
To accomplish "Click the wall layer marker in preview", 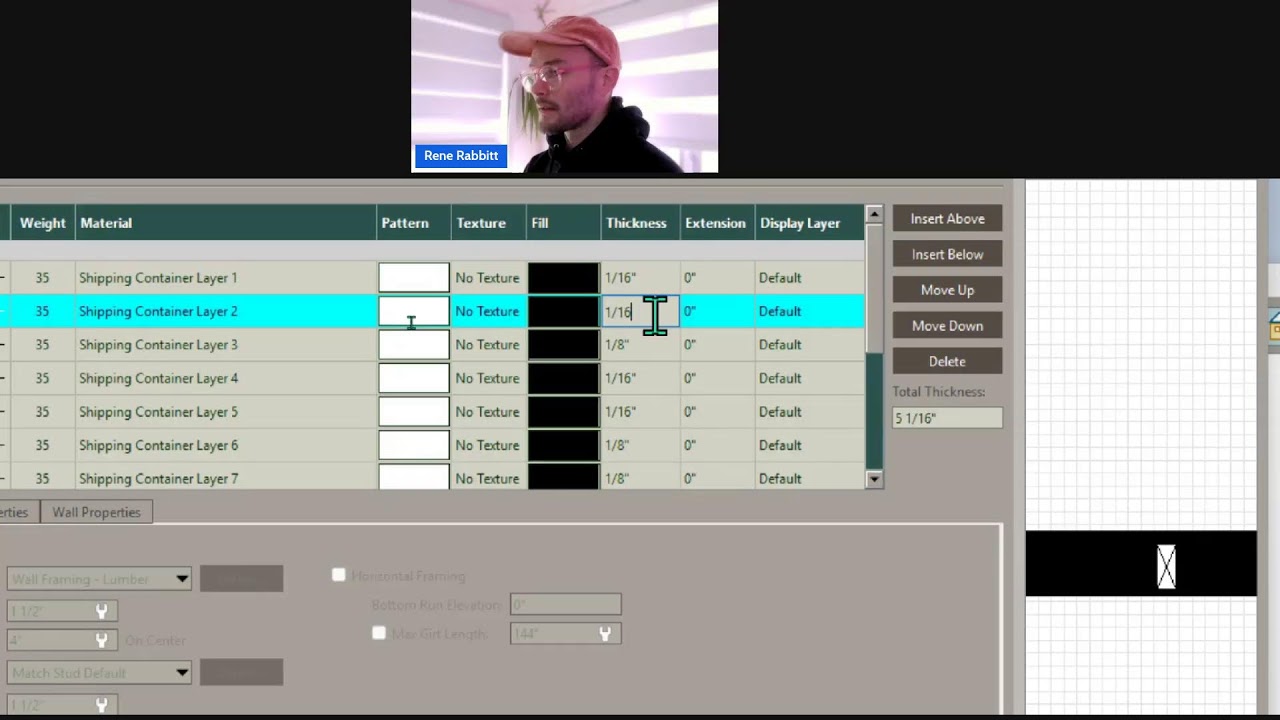I will (x=1166, y=567).
